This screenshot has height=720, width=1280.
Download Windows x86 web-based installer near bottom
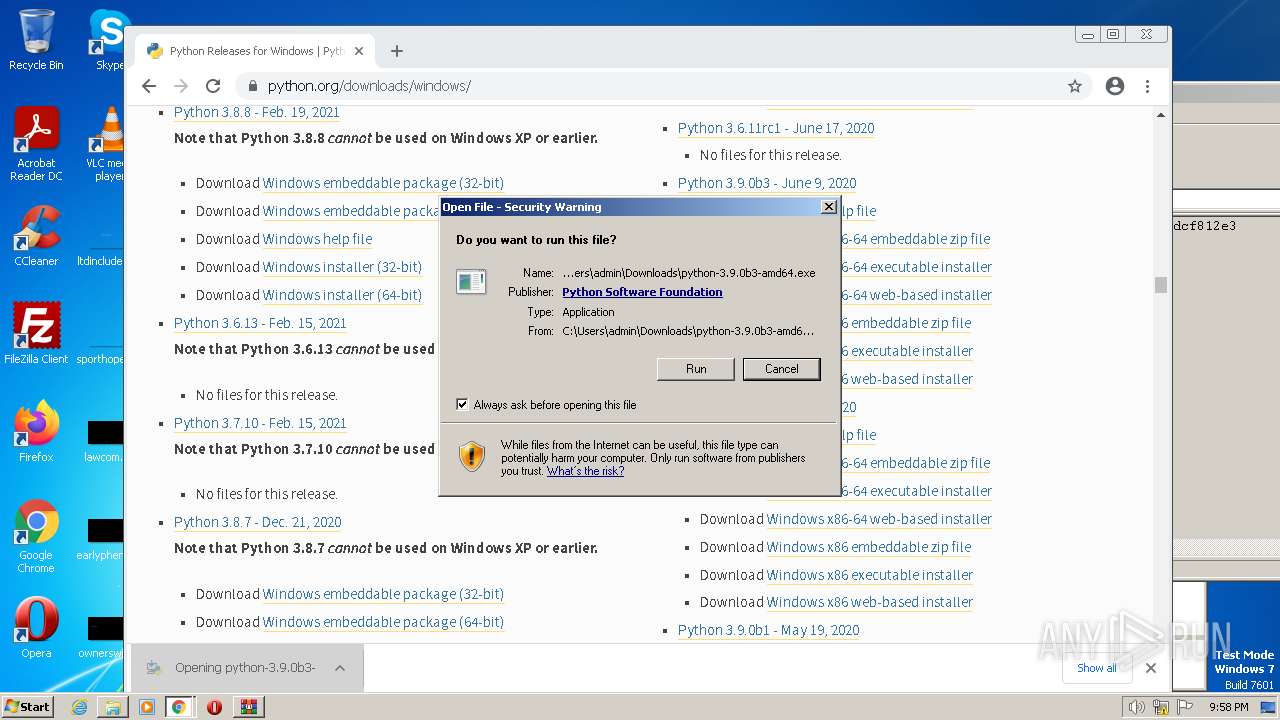[870, 602]
